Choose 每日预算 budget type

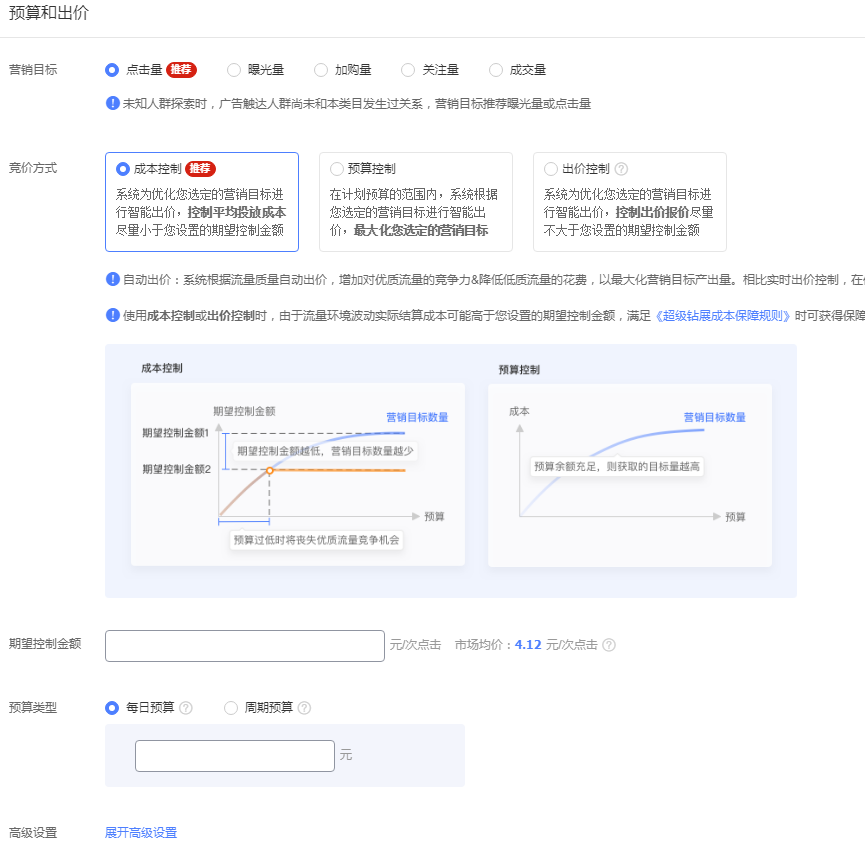[x=112, y=708]
